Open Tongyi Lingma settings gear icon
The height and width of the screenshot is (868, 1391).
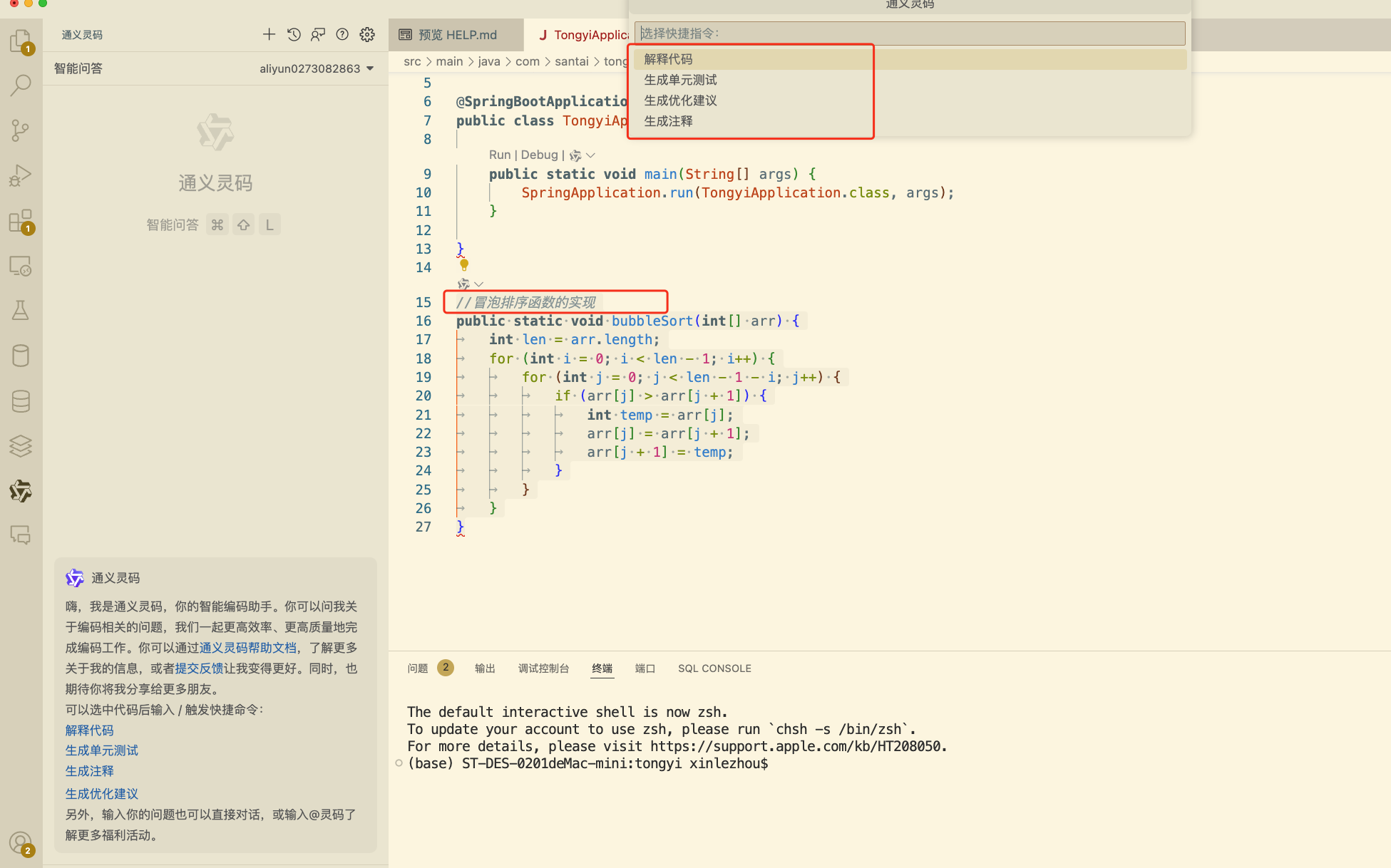(367, 34)
